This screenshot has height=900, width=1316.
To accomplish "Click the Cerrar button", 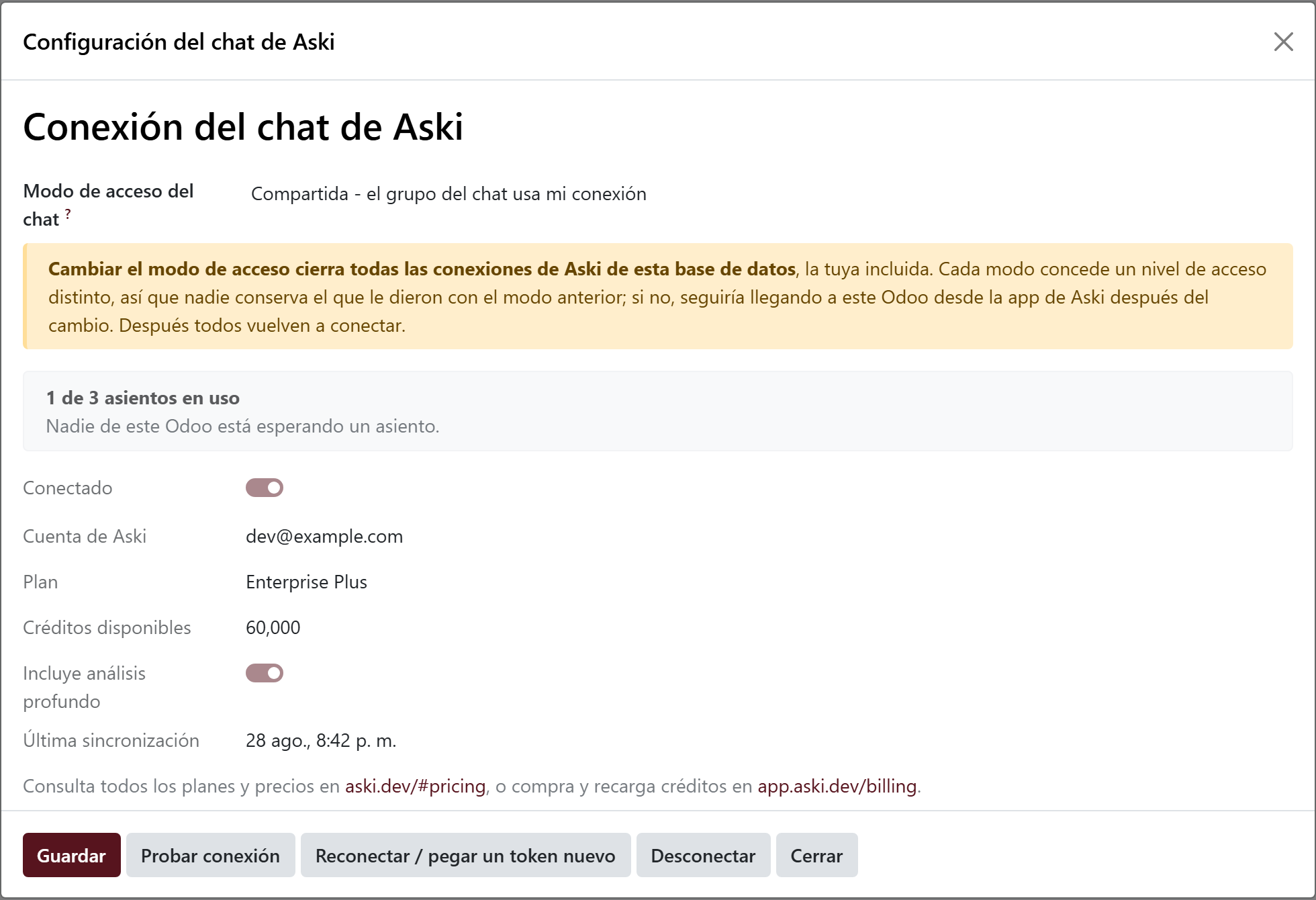I will click(x=816, y=855).
